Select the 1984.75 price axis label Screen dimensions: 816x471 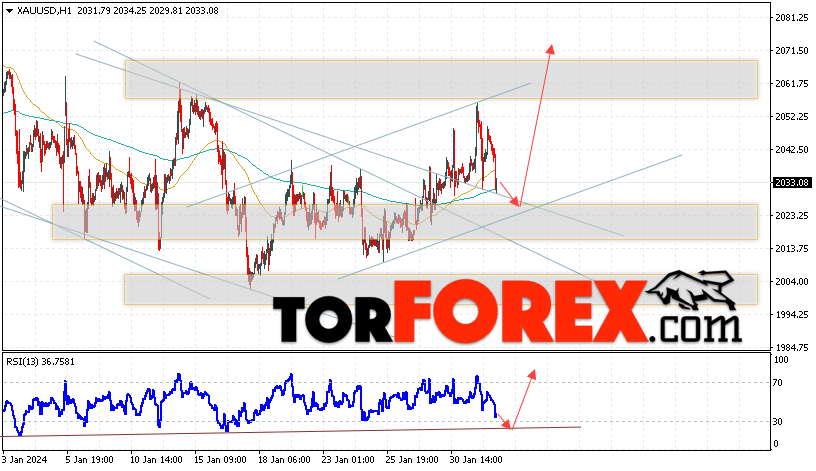[x=792, y=347]
